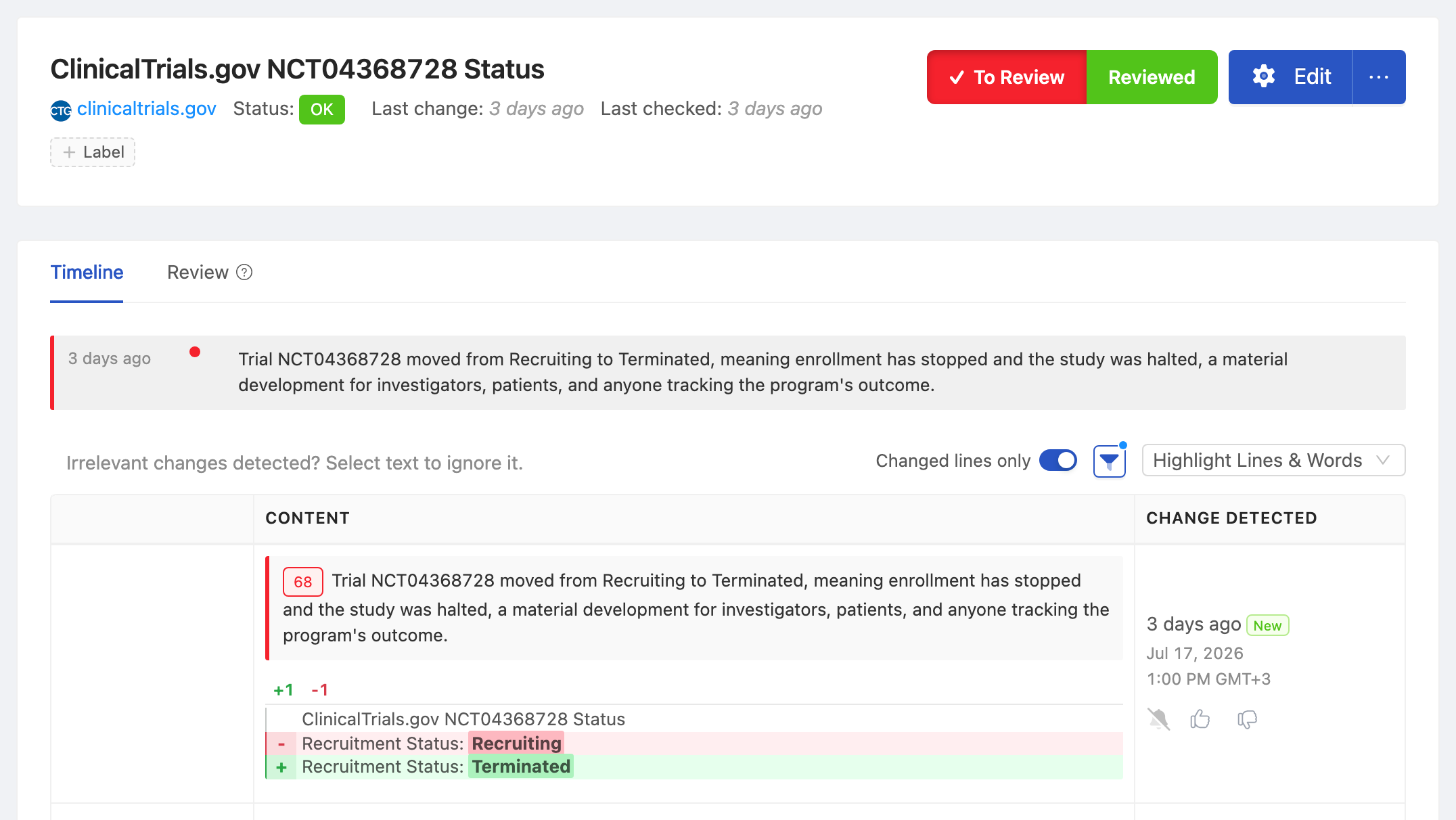Click the 1:00 PM GMT+3 time text
The image size is (1456, 820).
(x=1208, y=679)
